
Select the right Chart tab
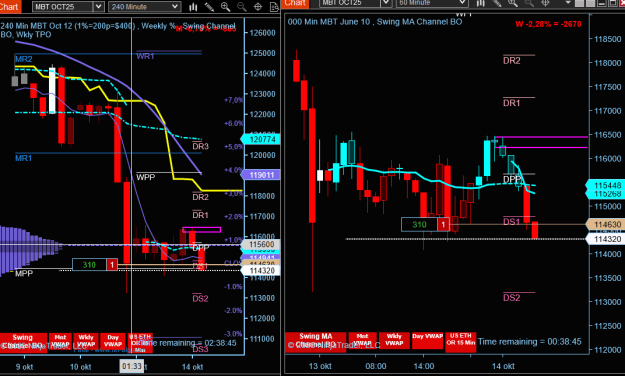tap(295, 3)
